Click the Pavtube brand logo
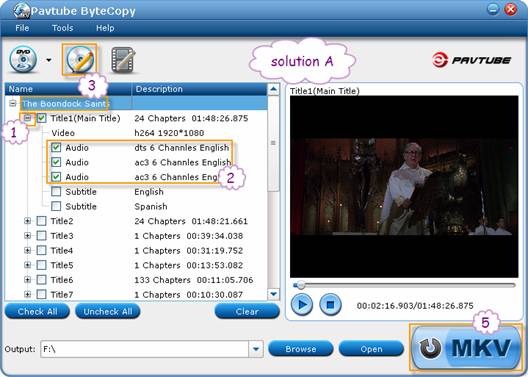The width and height of the screenshot is (528, 377). point(471,60)
